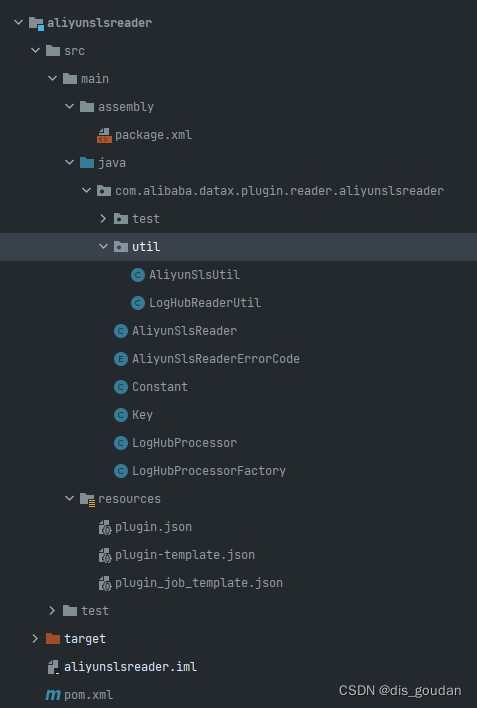Click the AliyunSlsReaderErrorCode enum icon
The height and width of the screenshot is (708, 477).
(x=121, y=359)
